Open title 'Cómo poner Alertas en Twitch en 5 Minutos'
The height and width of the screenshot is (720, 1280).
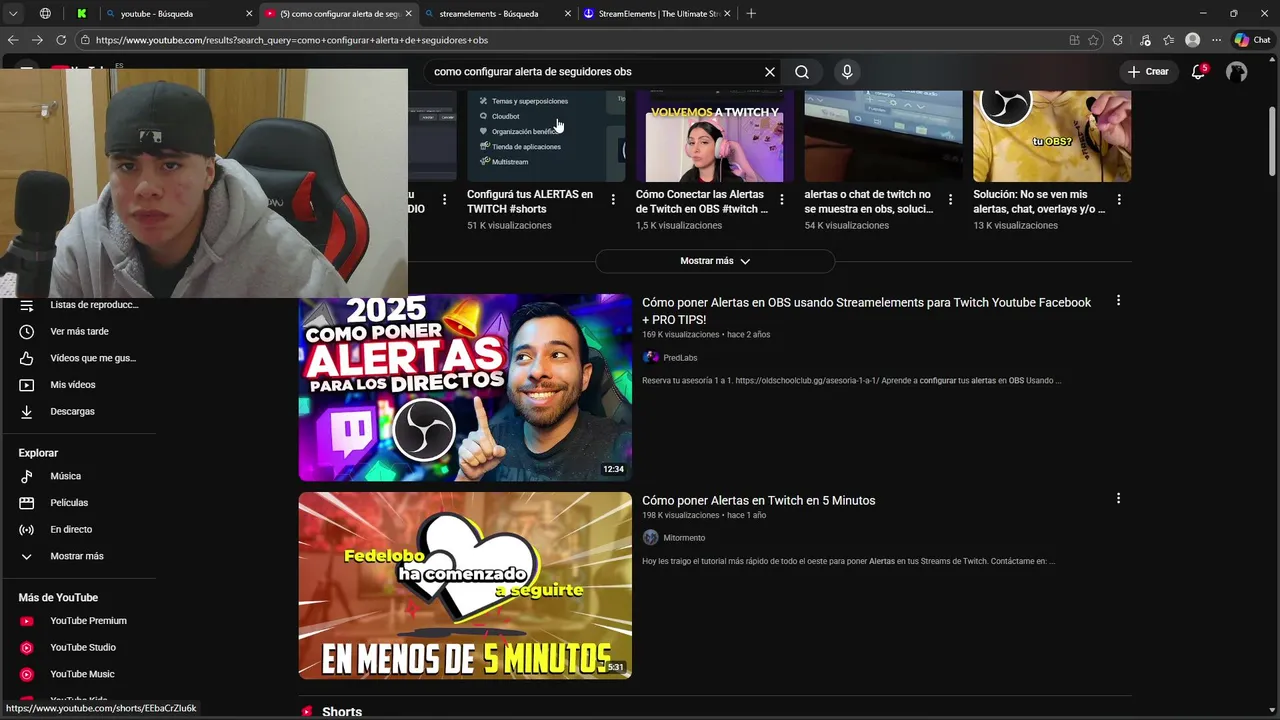(758, 500)
